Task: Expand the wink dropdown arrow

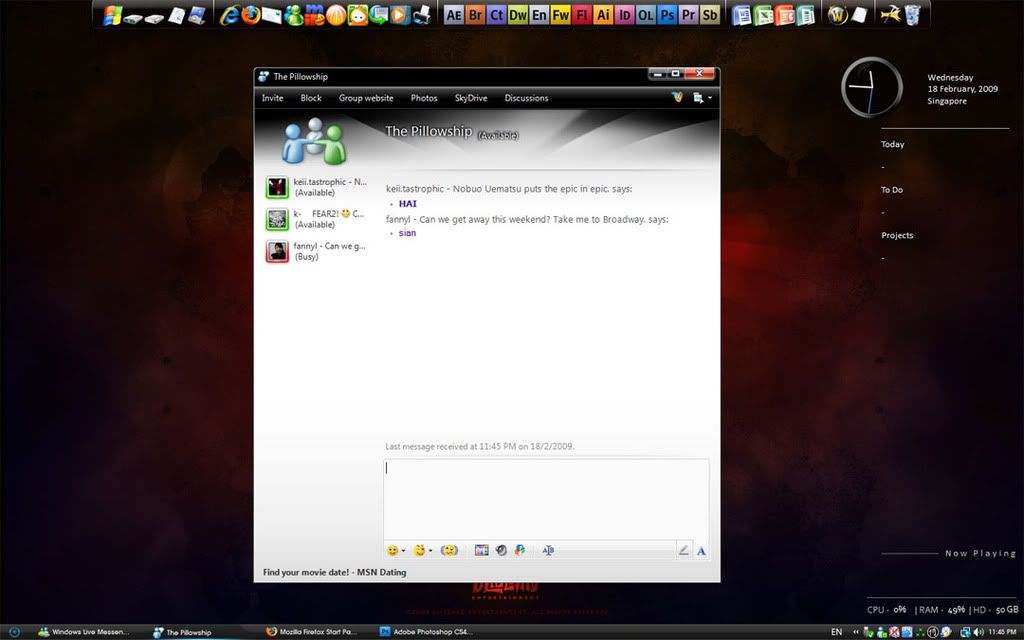Action: coord(430,551)
